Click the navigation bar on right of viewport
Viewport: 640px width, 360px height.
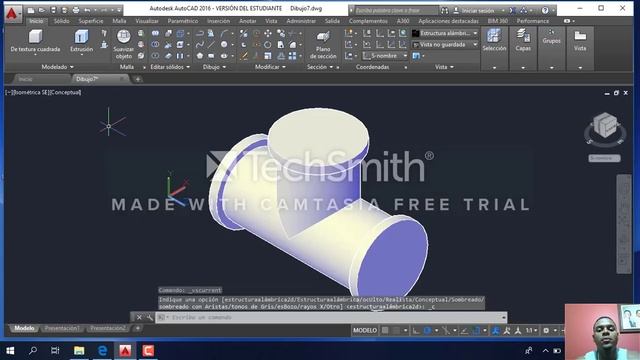point(624,224)
